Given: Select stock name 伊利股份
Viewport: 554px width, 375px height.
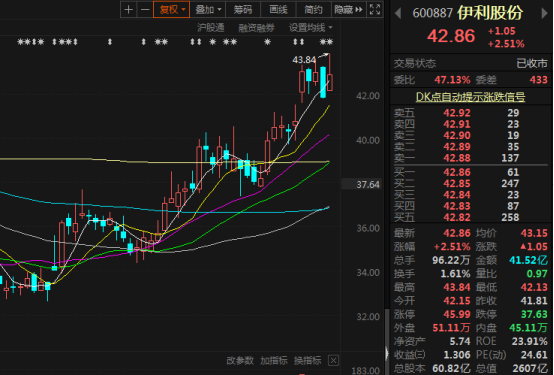Looking at the screenshot, I should point(490,13).
